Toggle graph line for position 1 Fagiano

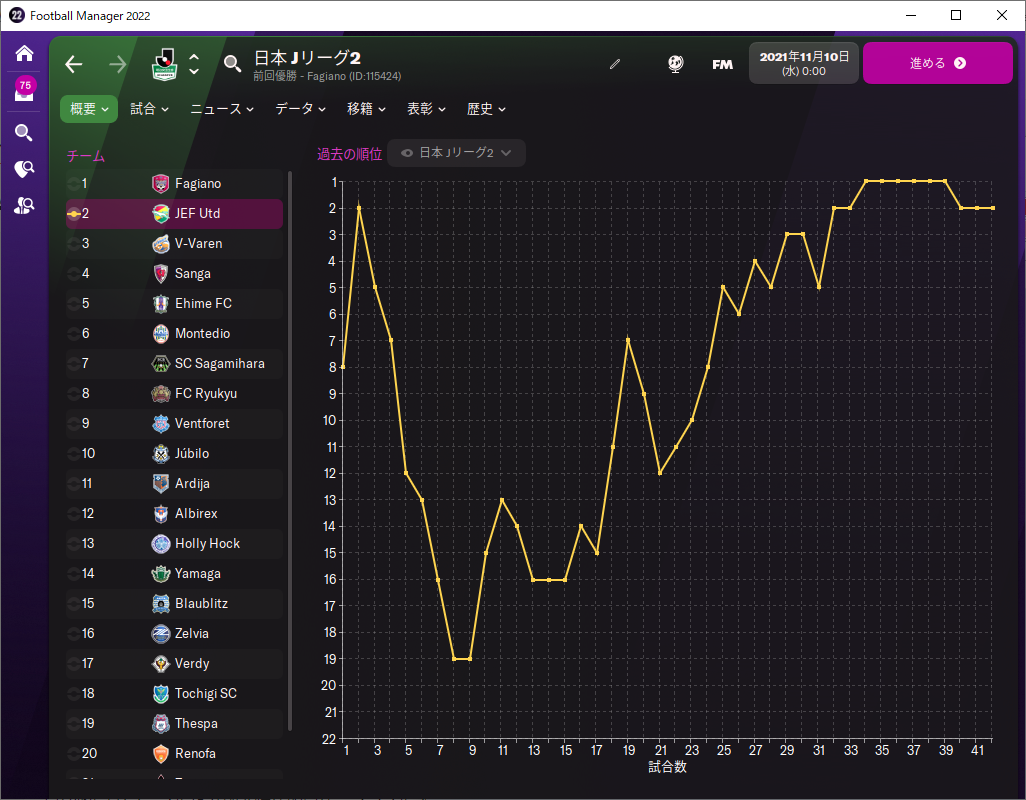point(74,184)
